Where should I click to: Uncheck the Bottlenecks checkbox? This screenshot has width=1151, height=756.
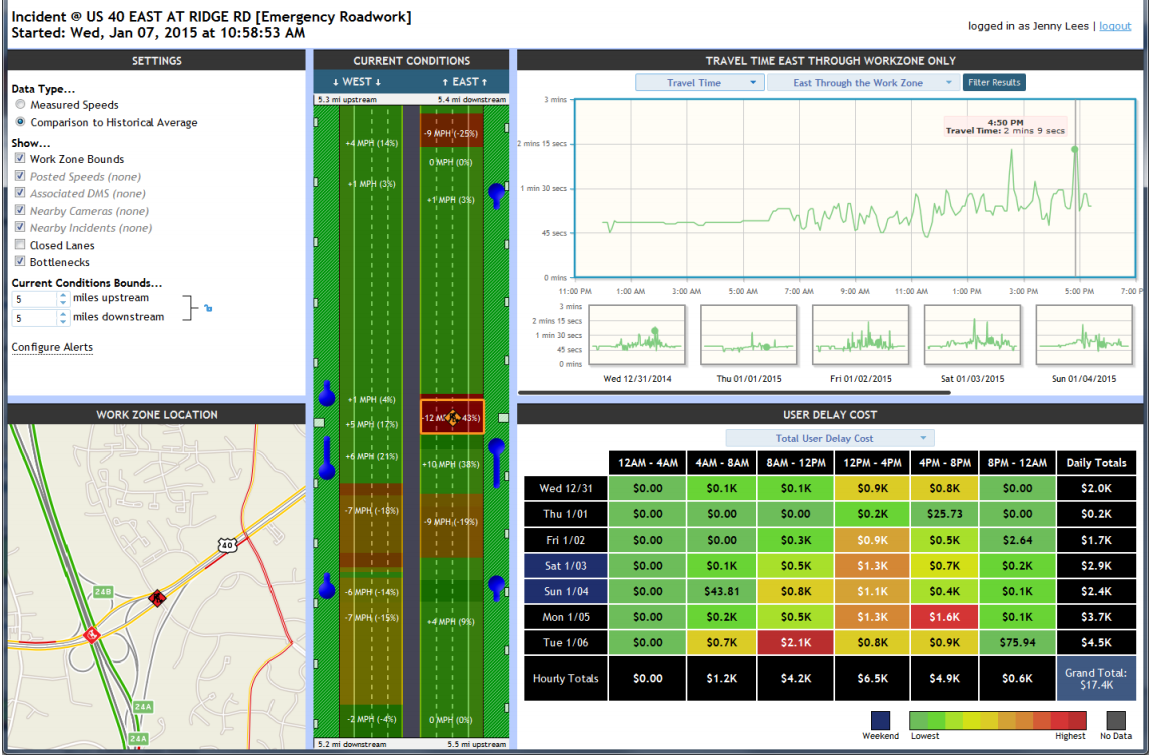click(x=20, y=262)
